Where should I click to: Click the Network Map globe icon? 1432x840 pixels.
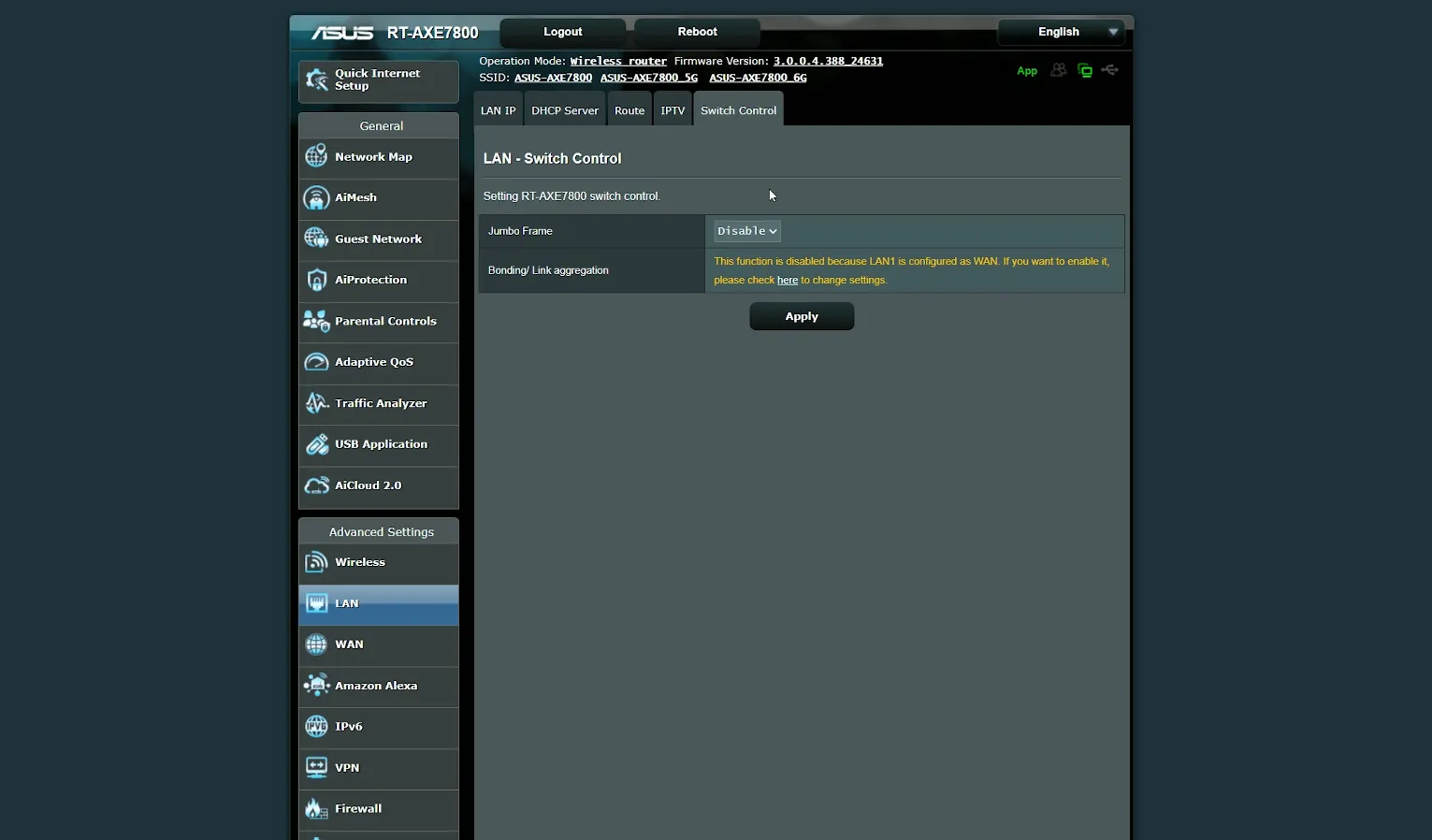pyautogui.click(x=316, y=156)
